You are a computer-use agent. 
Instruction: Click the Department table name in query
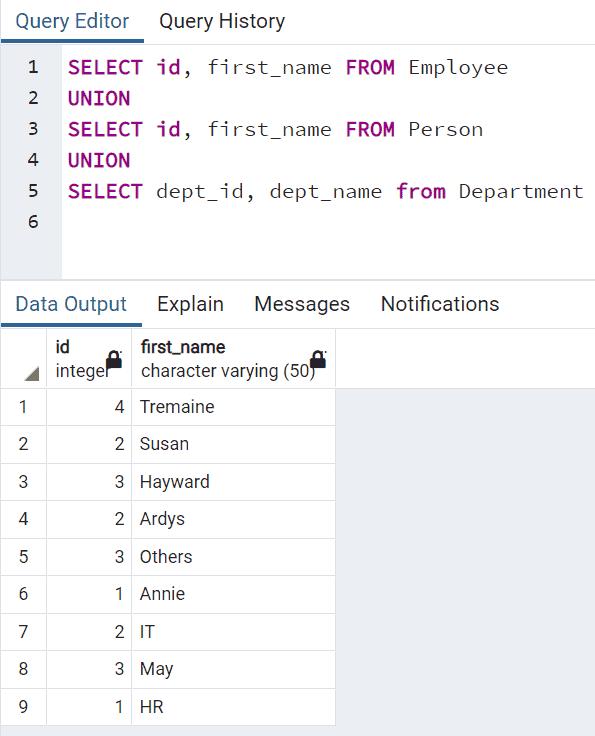pos(521,192)
